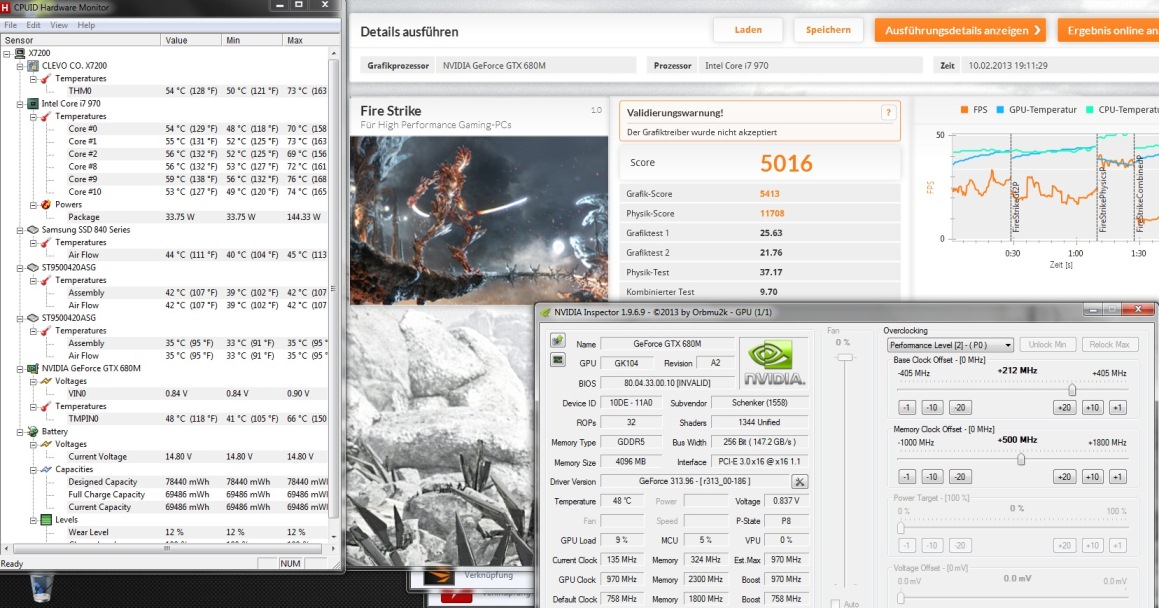Screen dimensions: 1159x608
Task: Click the Relock Max button
Action: (x=1109, y=345)
